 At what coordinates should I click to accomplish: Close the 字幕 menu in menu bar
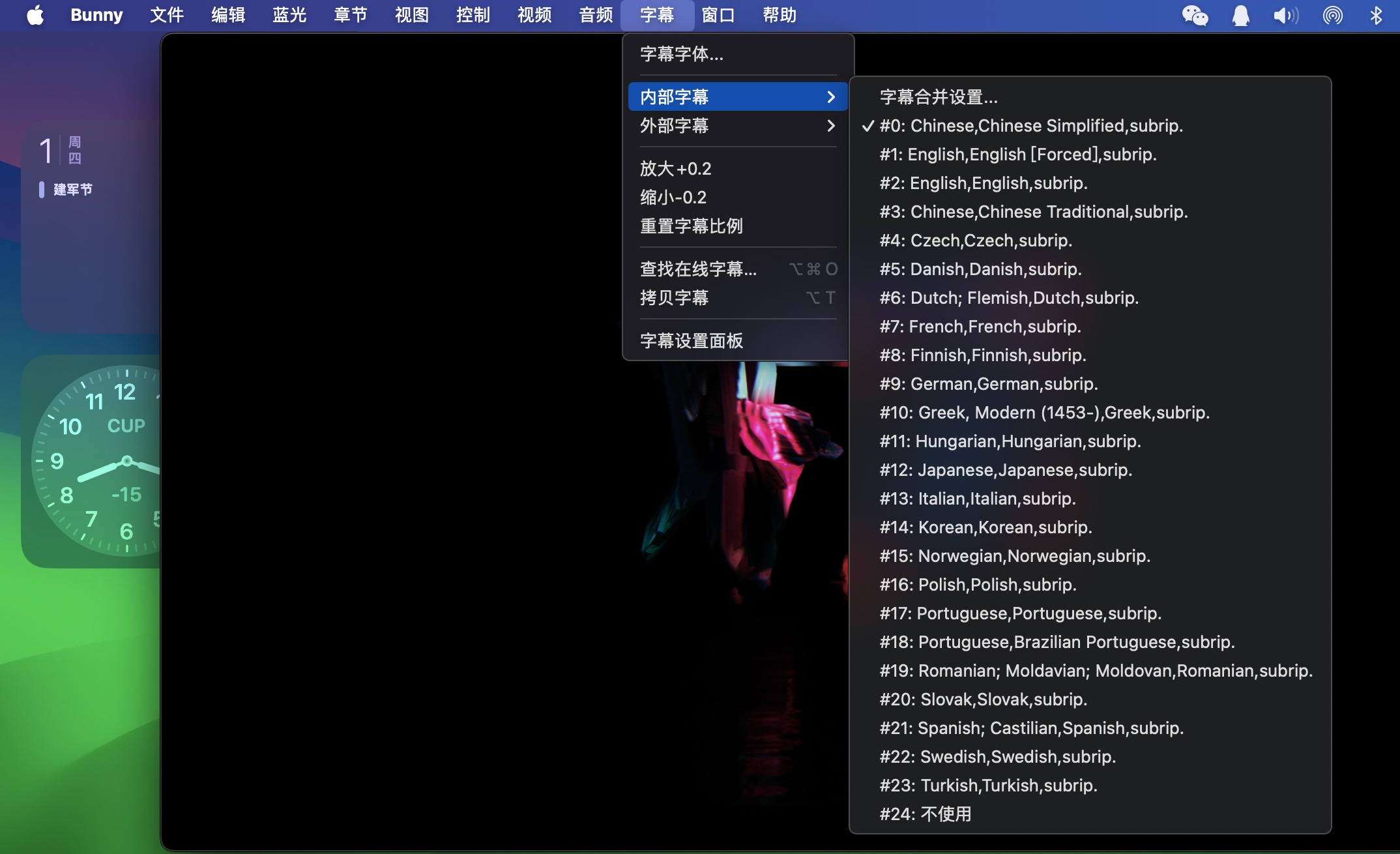click(x=657, y=15)
